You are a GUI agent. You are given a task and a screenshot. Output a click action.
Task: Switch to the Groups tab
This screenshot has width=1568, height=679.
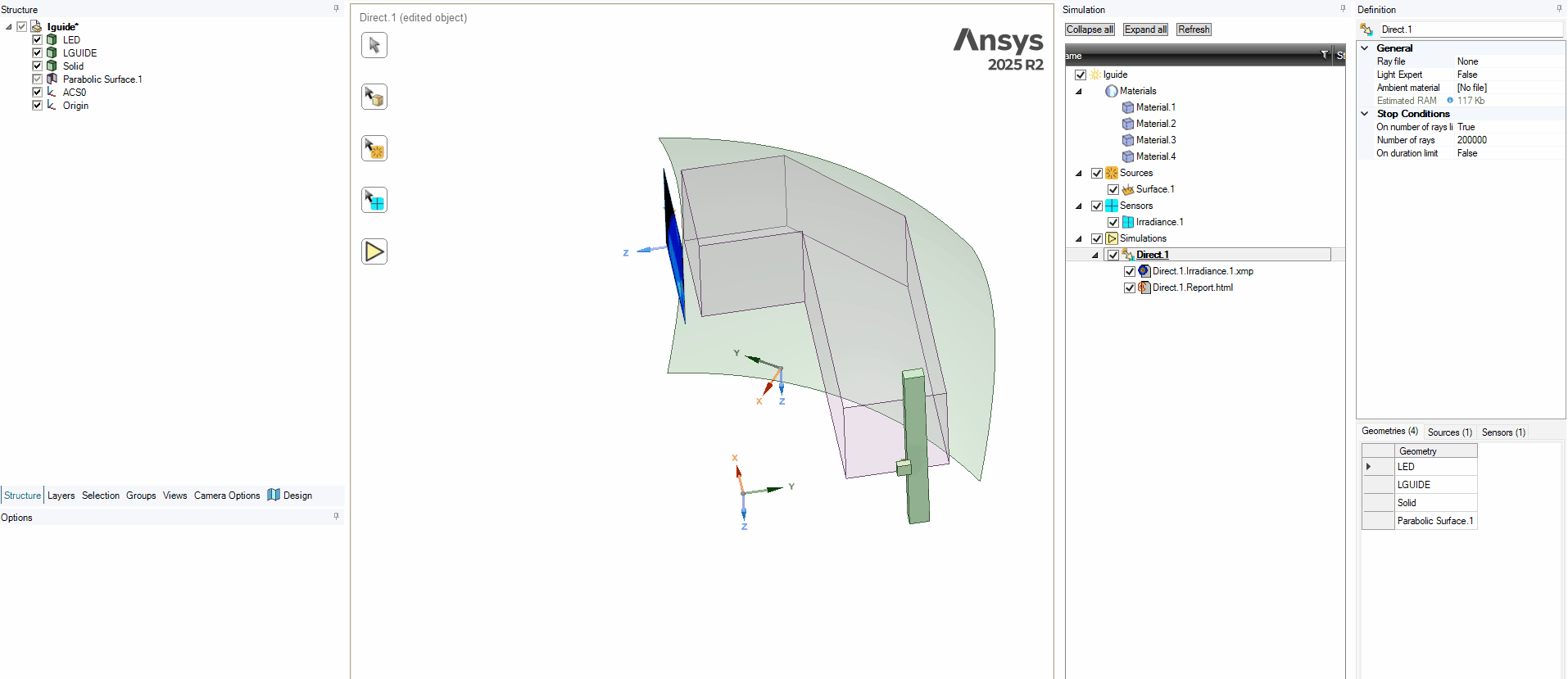(141, 496)
